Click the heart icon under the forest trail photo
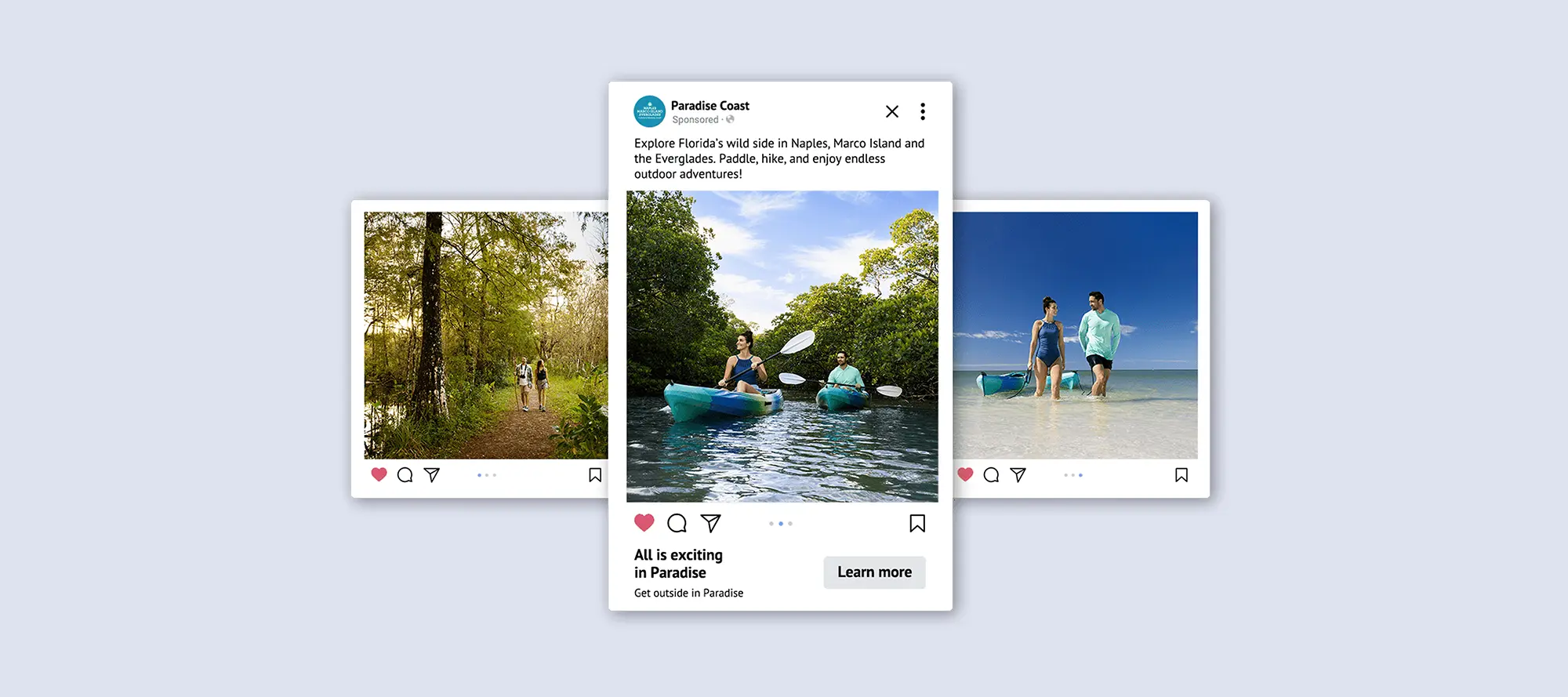1568x697 pixels. 379,474
